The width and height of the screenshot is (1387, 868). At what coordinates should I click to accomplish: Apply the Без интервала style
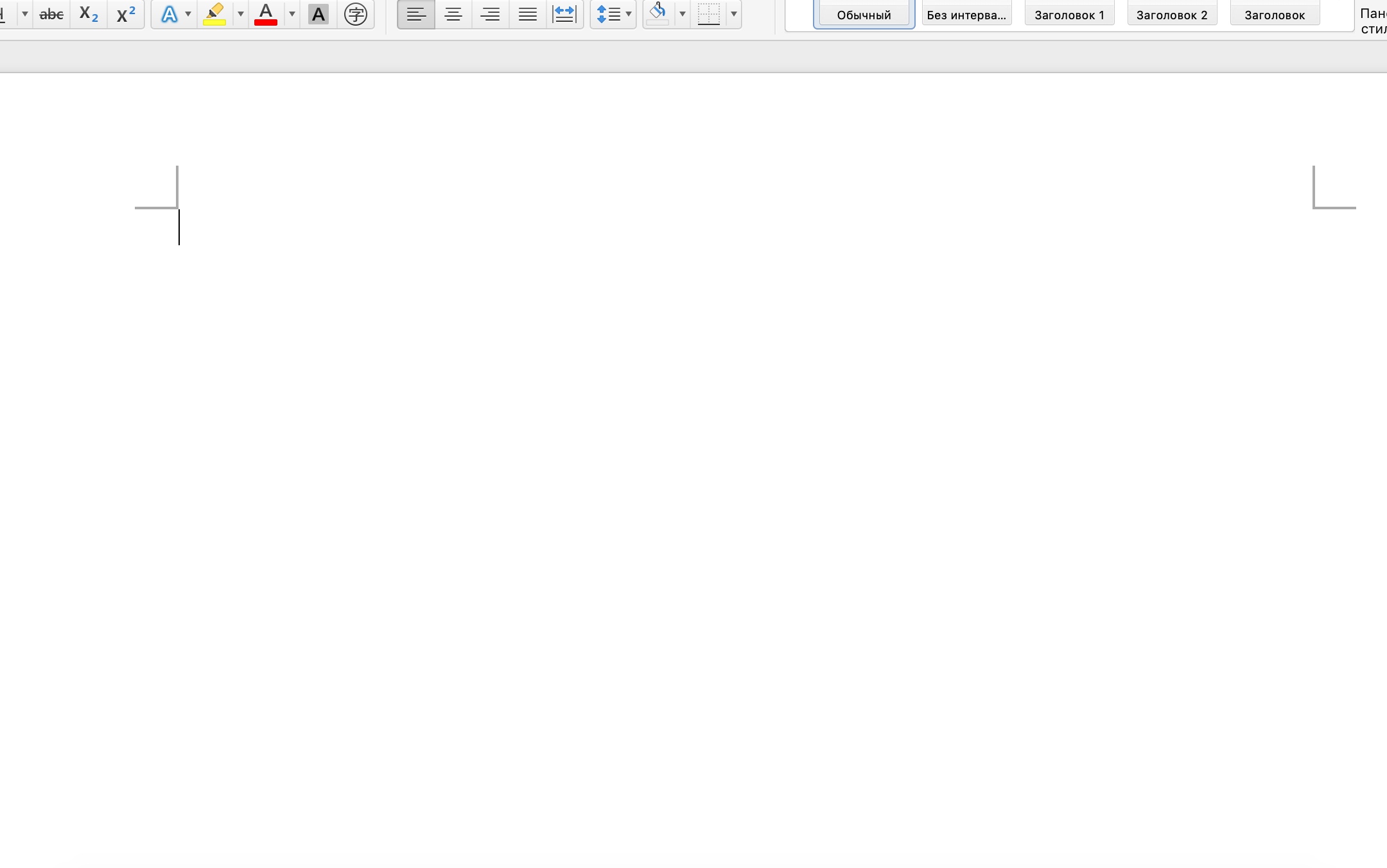966,14
